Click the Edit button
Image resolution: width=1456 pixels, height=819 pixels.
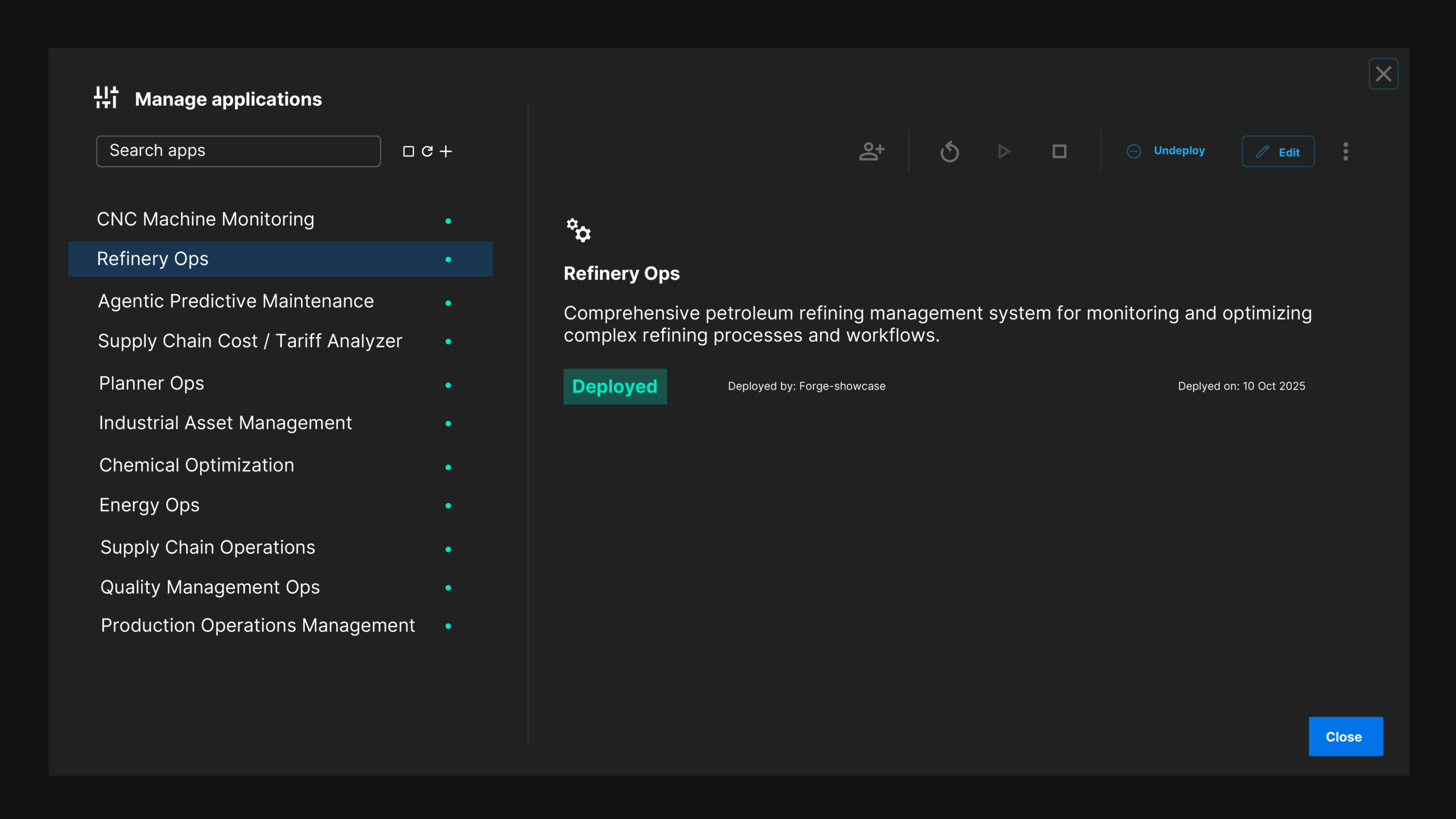1278,152
